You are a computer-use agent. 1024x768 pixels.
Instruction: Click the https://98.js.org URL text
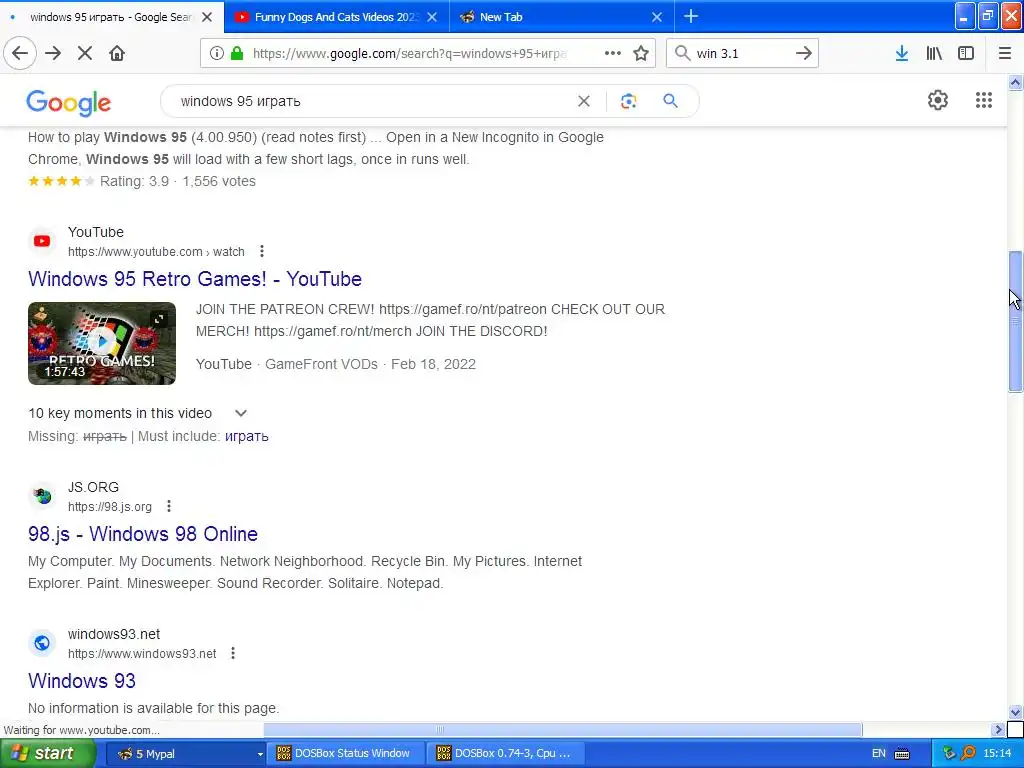(x=110, y=507)
